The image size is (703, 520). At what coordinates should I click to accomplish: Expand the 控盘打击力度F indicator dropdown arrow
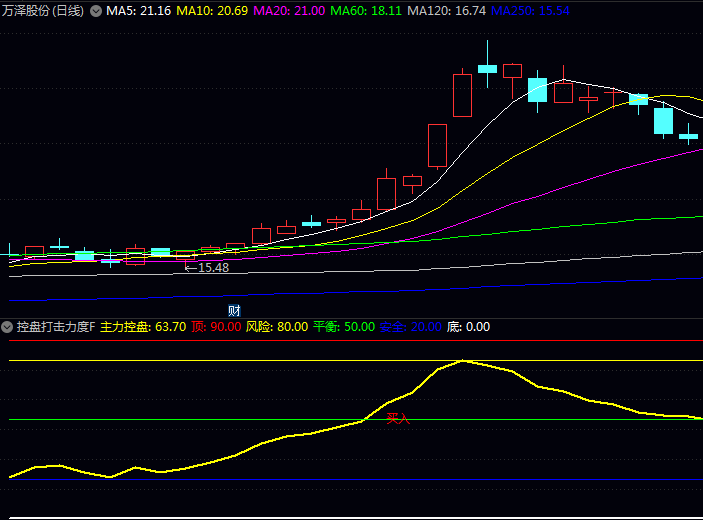point(8,327)
